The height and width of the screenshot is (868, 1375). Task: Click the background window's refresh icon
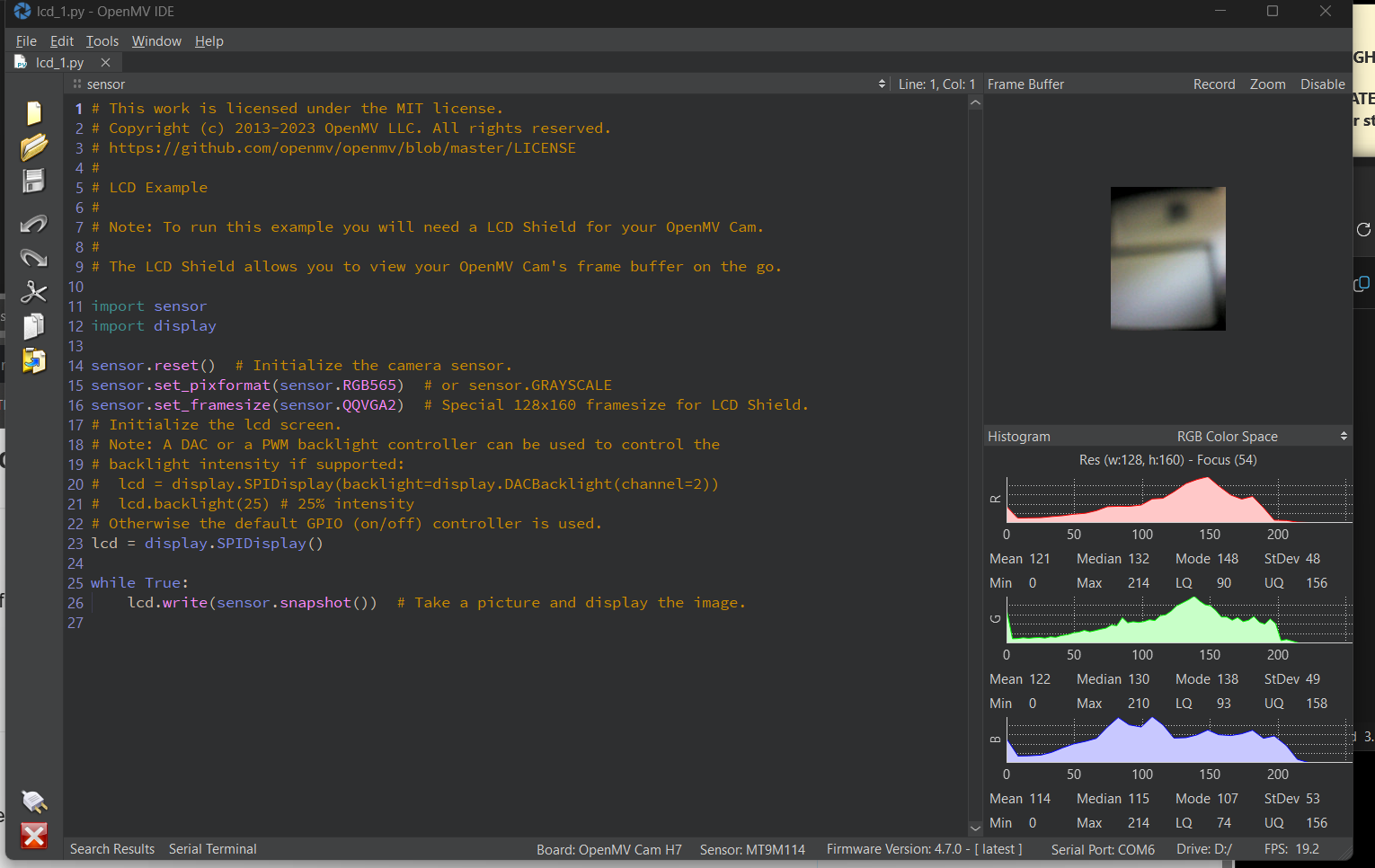pos(1363,229)
